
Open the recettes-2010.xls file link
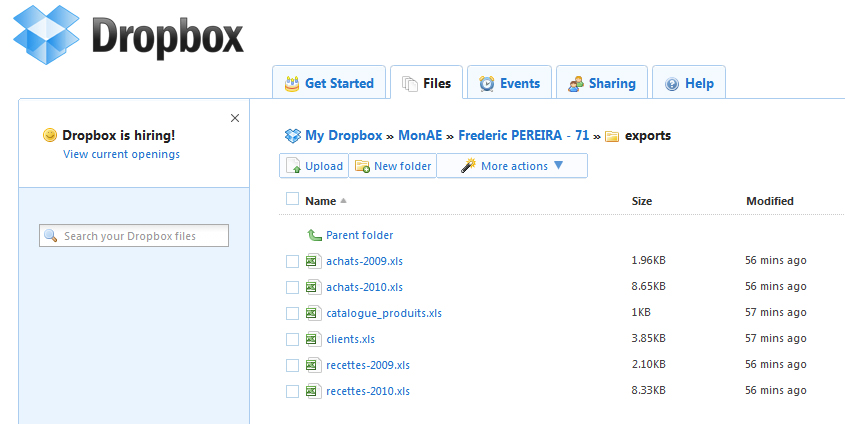368,391
